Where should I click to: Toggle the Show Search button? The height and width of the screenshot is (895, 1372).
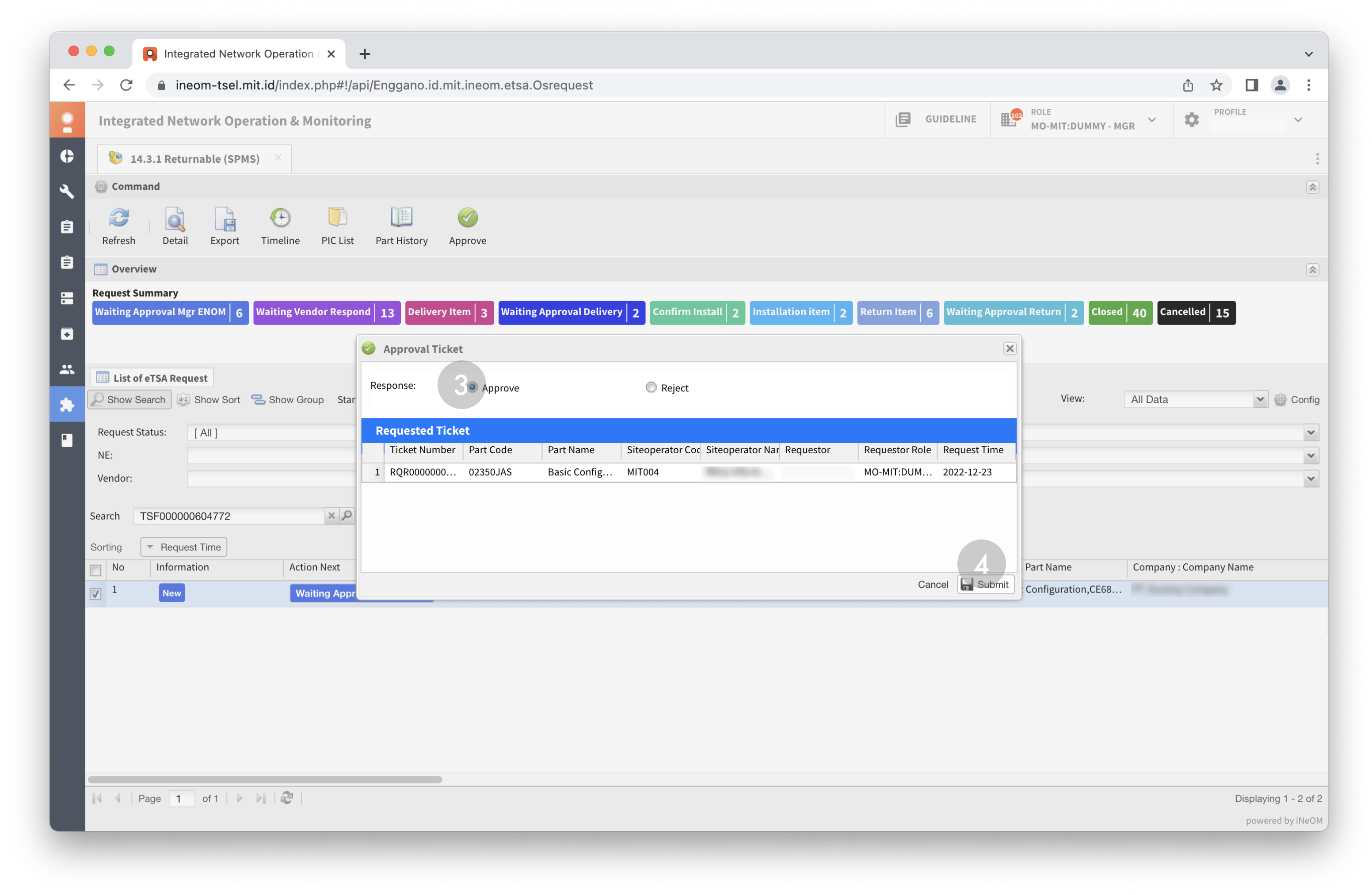[129, 399]
